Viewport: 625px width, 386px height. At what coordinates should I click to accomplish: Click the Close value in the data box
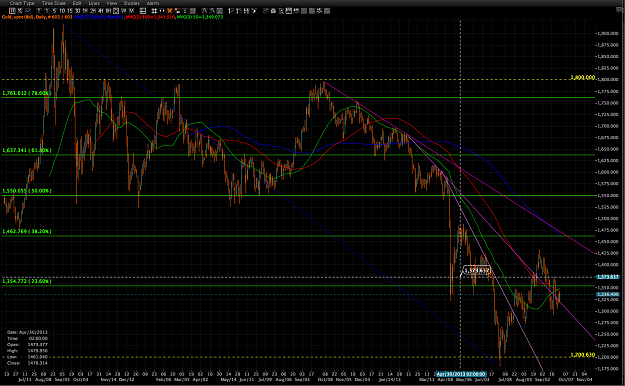point(38,363)
